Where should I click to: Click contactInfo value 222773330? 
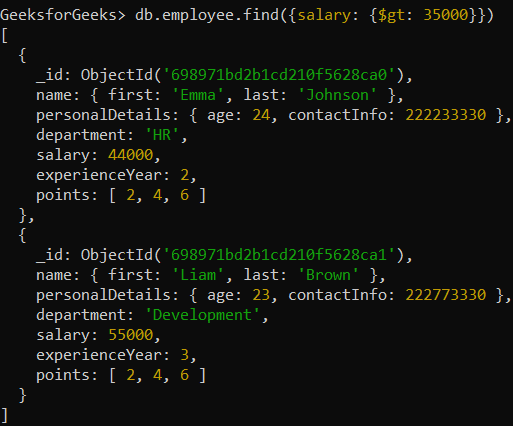(x=446, y=295)
